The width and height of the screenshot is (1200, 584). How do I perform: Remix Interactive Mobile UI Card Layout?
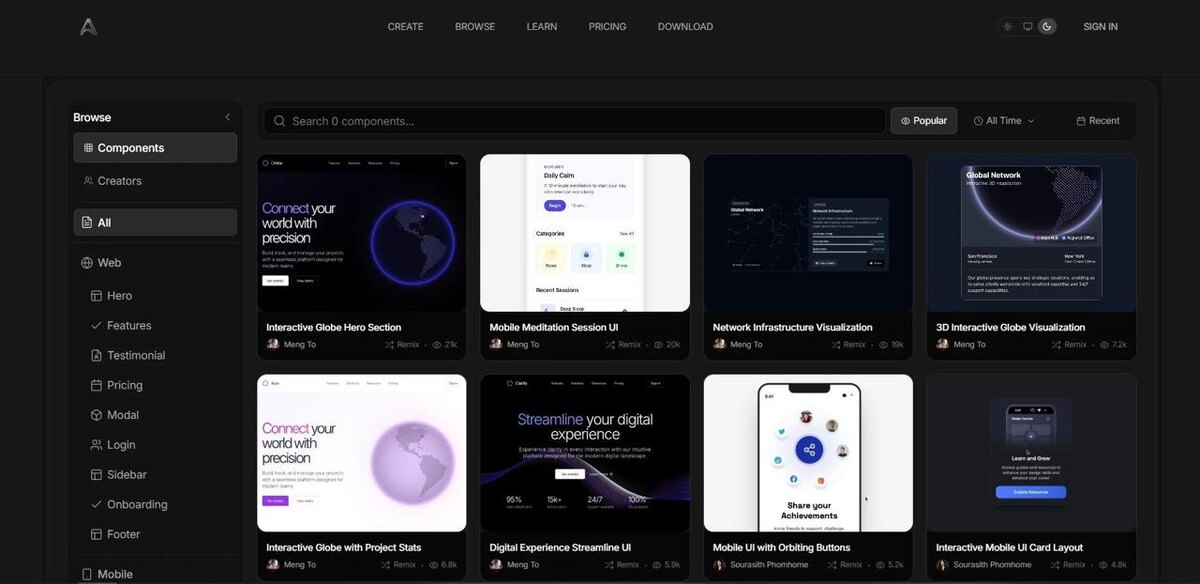pos(1069,565)
